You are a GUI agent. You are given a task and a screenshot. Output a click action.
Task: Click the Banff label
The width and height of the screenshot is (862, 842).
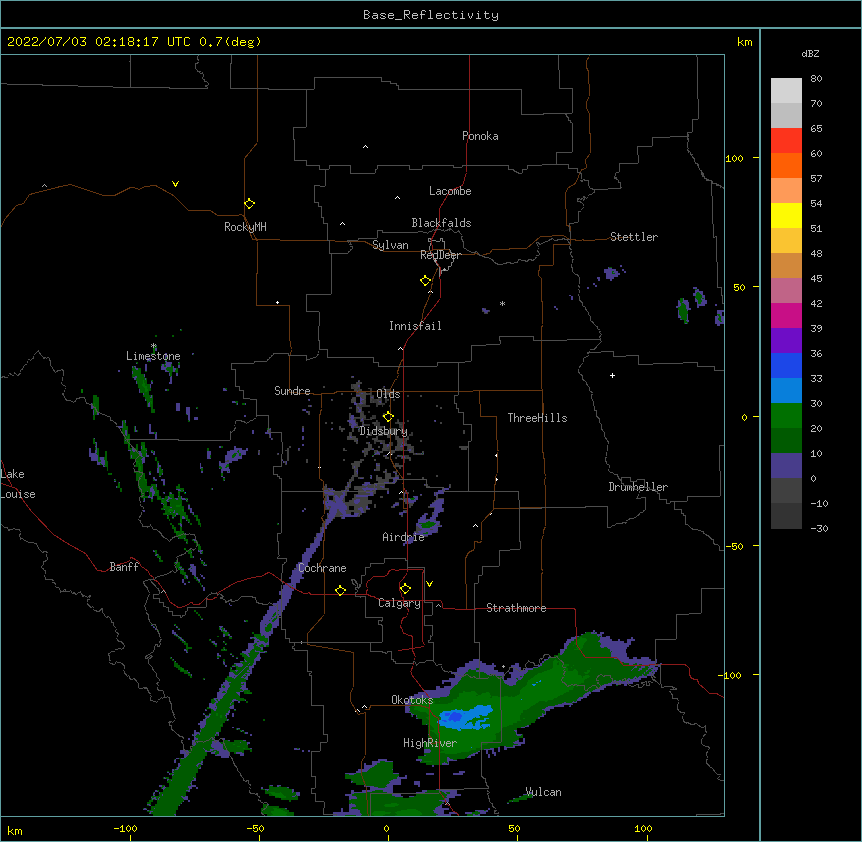(124, 567)
